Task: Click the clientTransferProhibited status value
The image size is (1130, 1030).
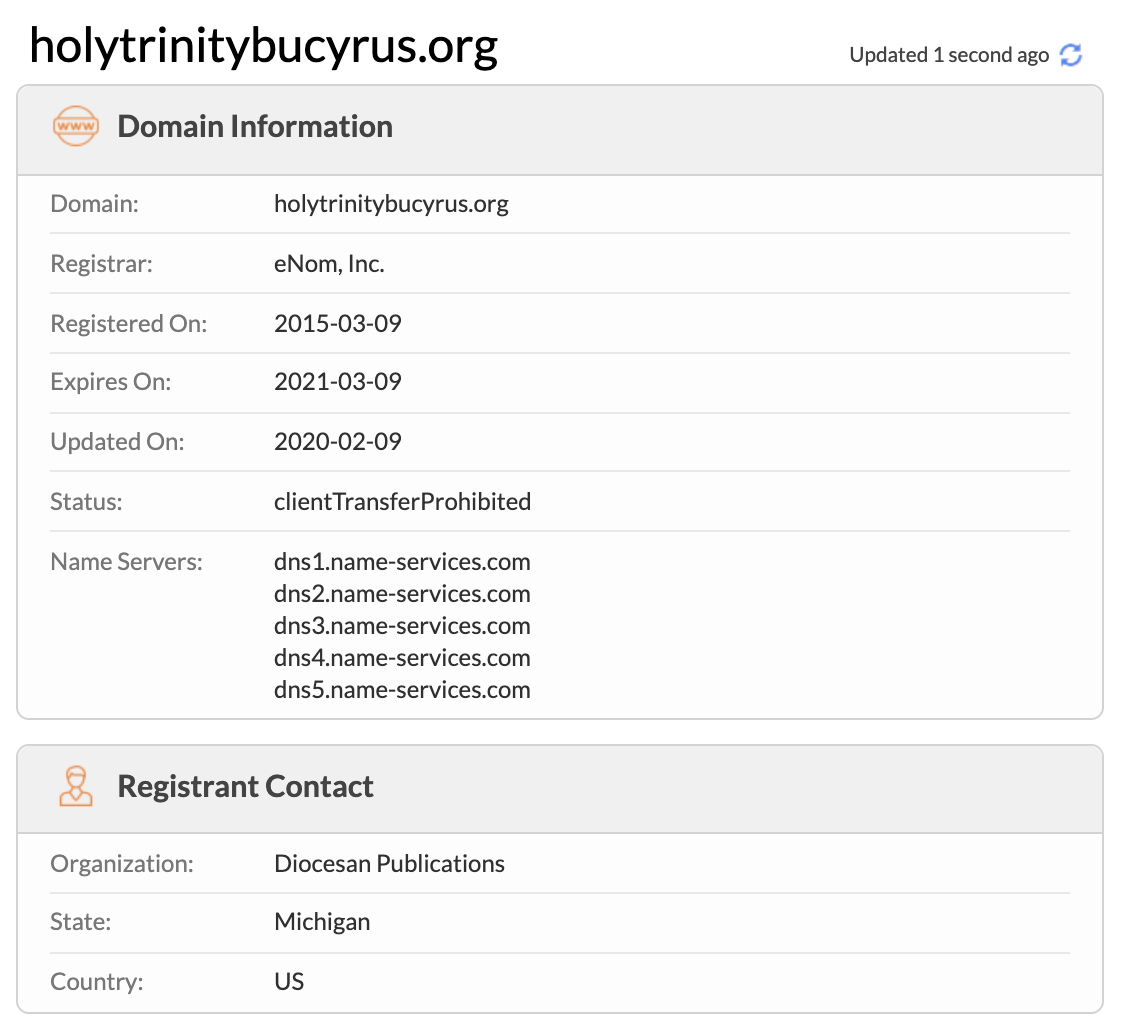Action: 402,502
